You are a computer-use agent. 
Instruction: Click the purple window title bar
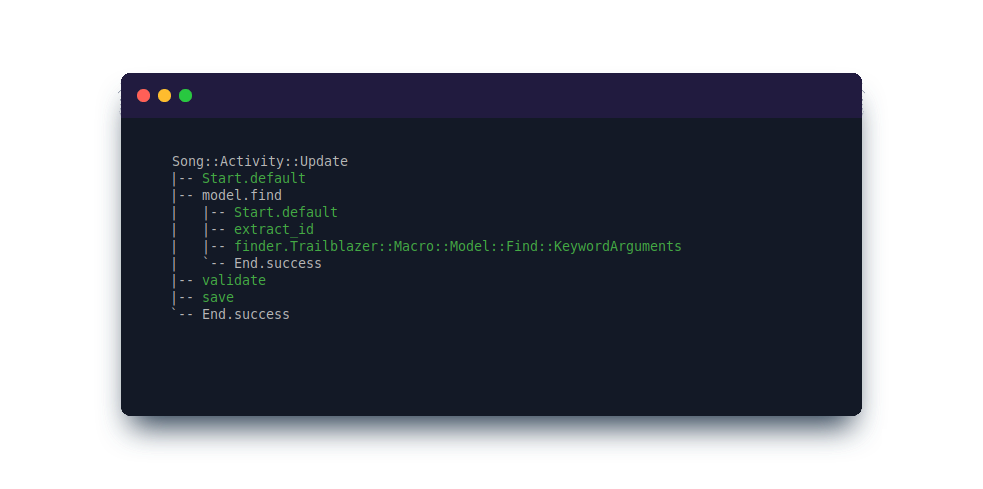(520, 96)
